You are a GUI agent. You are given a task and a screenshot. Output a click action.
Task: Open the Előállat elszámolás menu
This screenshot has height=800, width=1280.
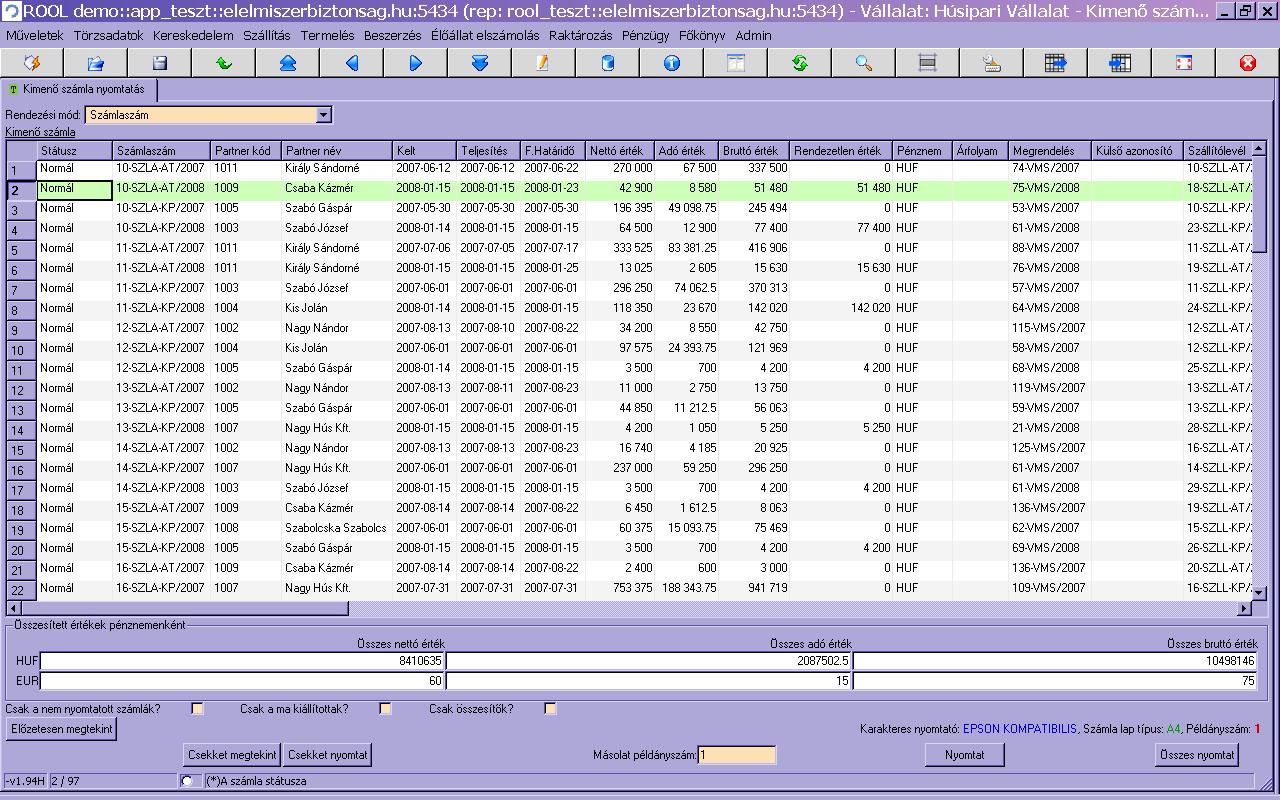click(485, 35)
